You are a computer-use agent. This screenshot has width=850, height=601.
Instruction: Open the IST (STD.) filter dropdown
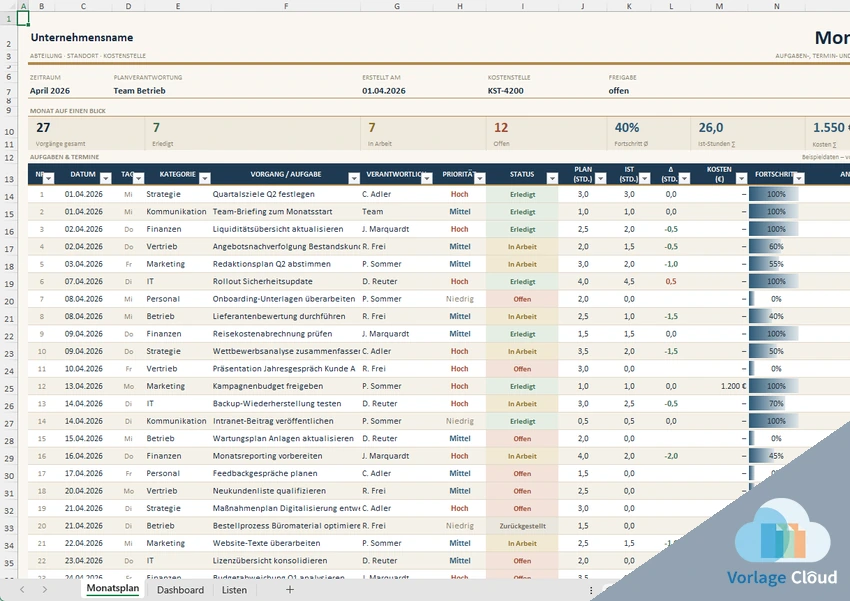tap(645, 178)
